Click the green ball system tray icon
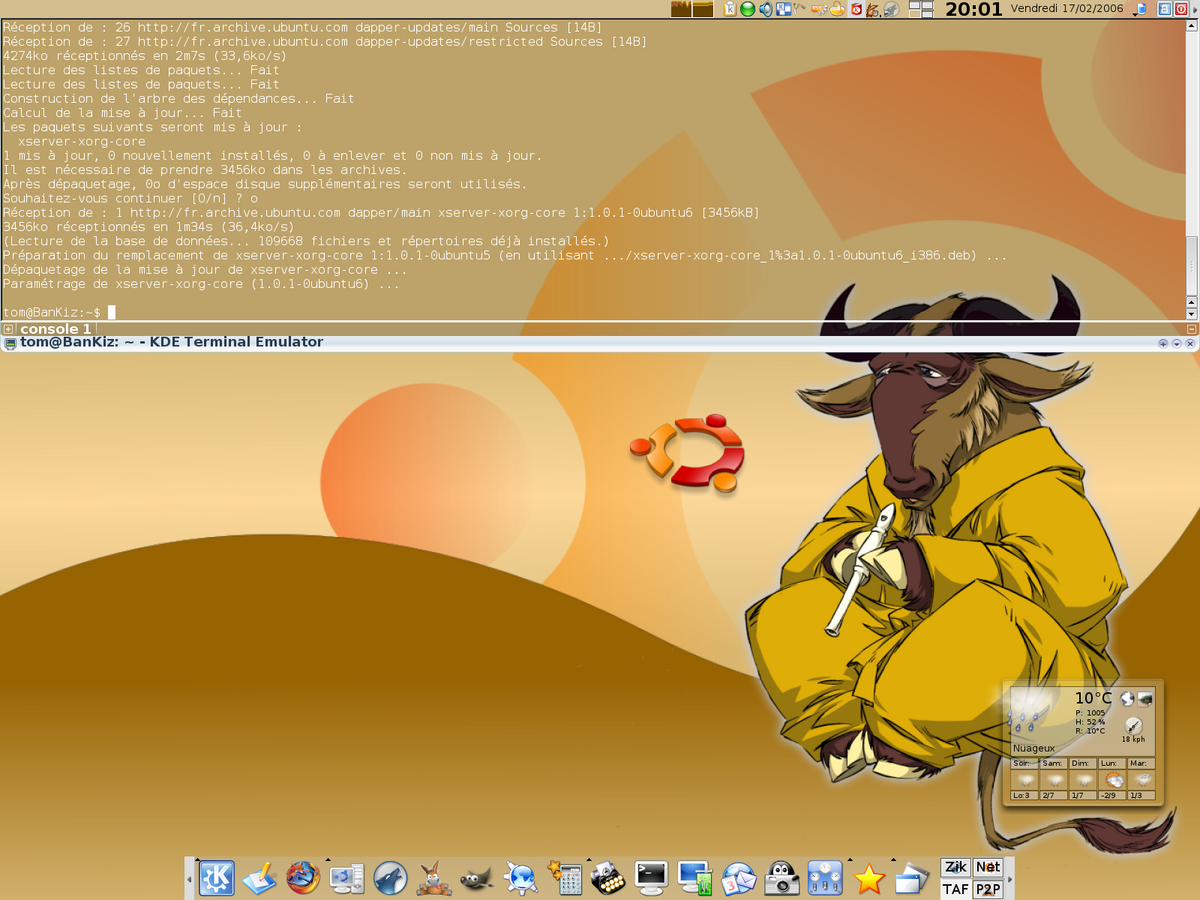Image resolution: width=1200 pixels, height=900 pixels. [747, 10]
